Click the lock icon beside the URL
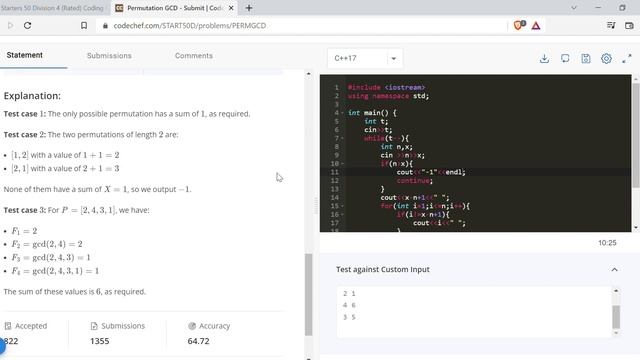 (105, 25)
